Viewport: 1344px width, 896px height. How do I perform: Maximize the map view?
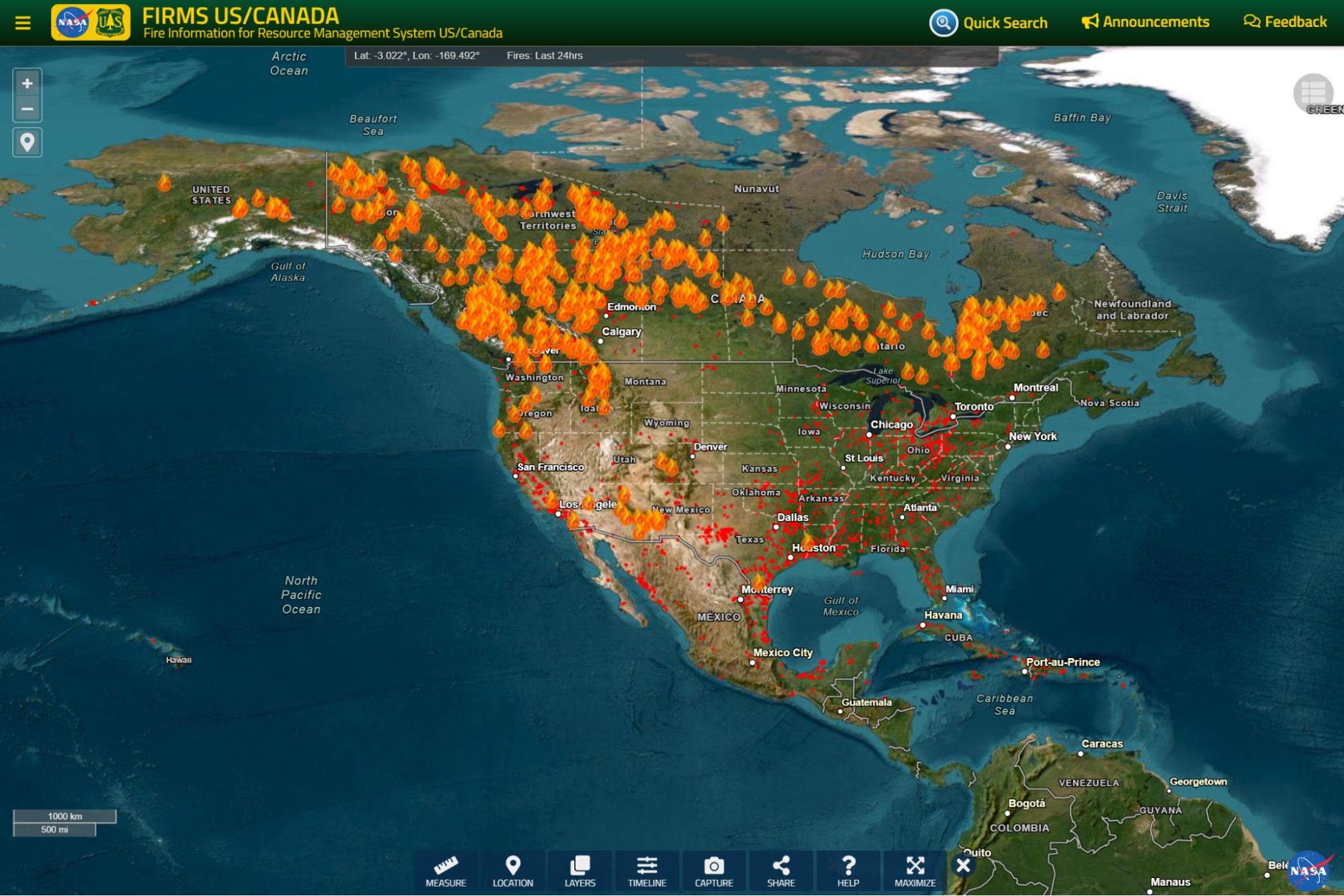pyautogui.click(x=915, y=871)
